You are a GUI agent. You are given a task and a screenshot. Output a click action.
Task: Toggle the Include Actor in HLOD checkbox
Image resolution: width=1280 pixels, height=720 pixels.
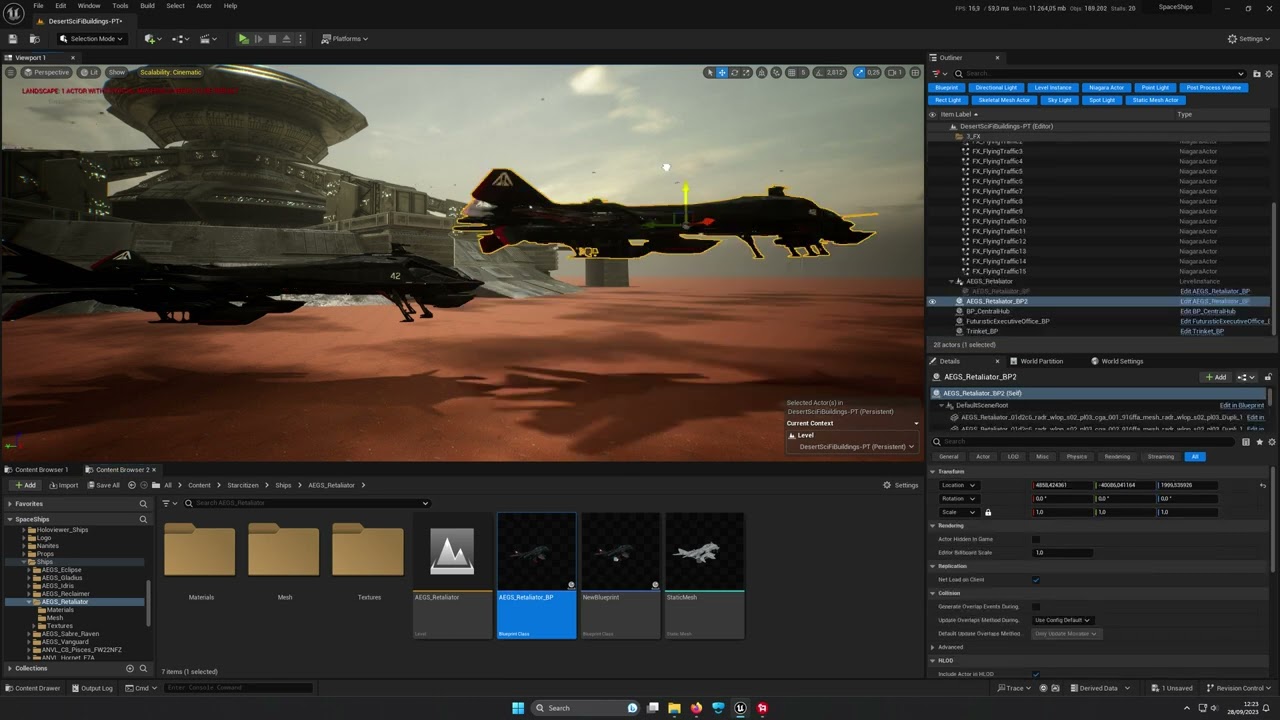[x=1036, y=674]
